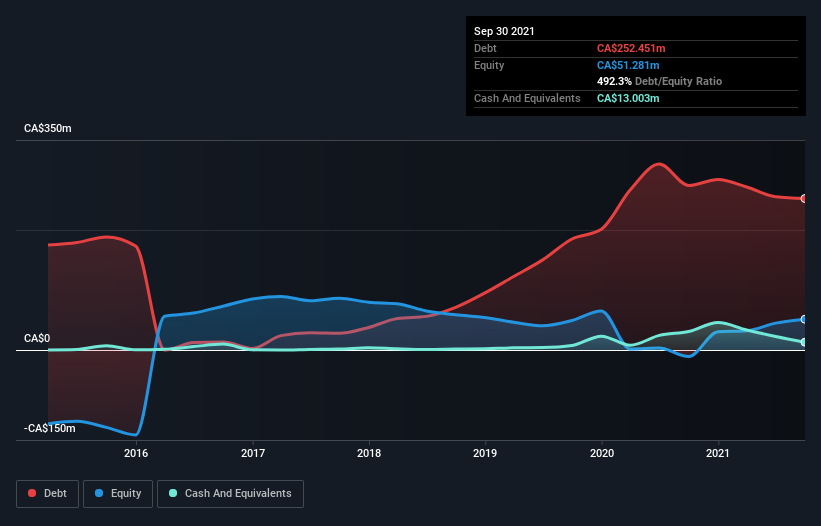The width and height of the screenshot is (821, 526).
Task: Click the teal Cash And Equivalents legend dot
Action: pyautogui.click(x=173, y=494)
